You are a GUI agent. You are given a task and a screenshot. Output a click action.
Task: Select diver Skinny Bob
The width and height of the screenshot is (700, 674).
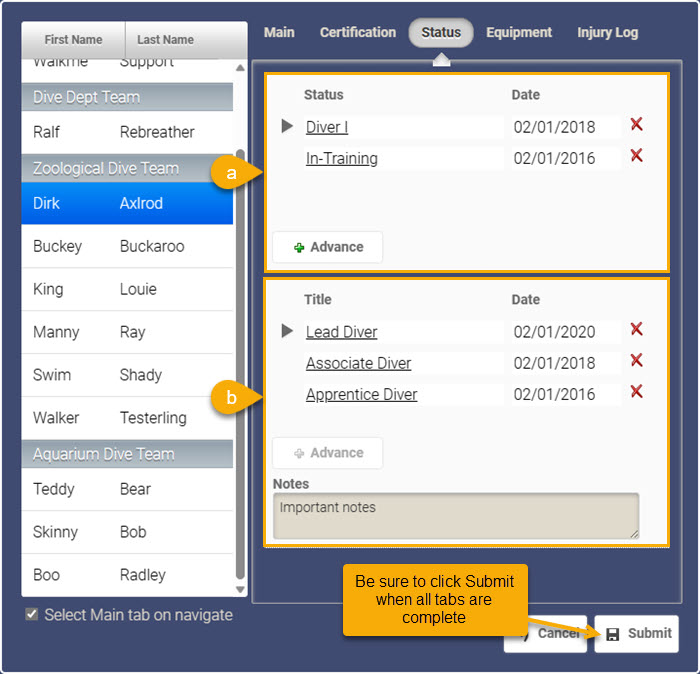click(127, 532)
